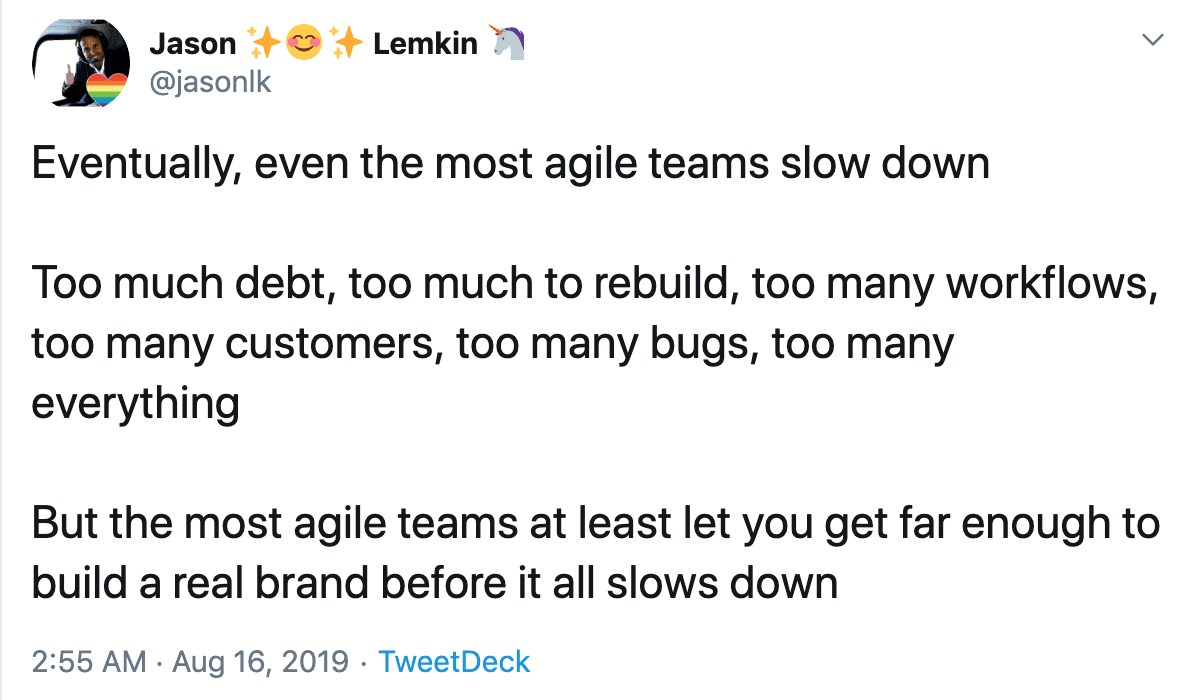Click the Lemkin surname in the header
The height and width of the screenshot is (700, 1198).
click(x=425, y=44)
